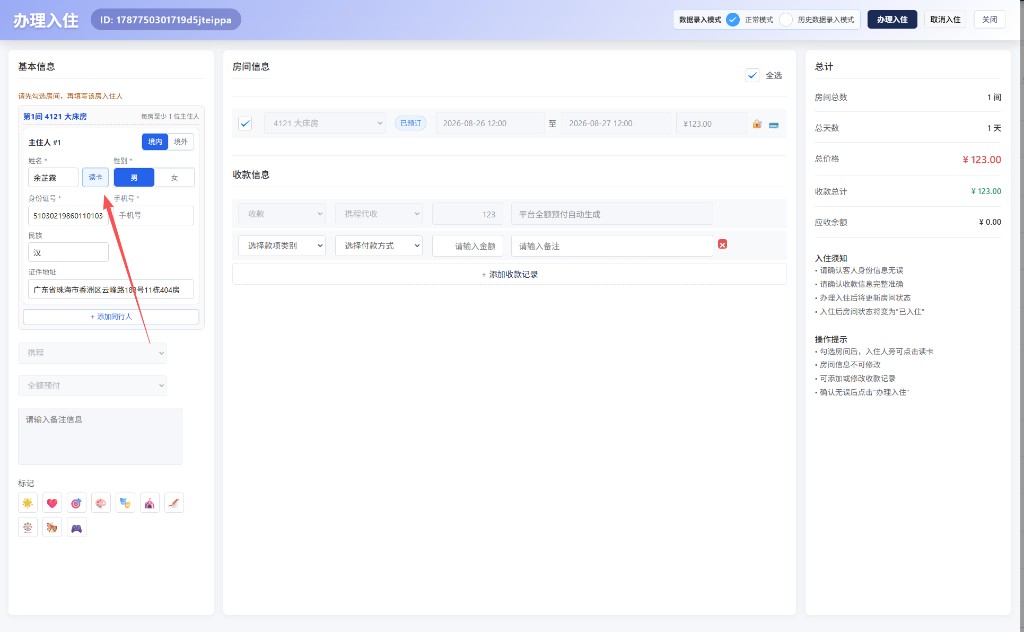Screen dimensions: 1024x632
Task: Click the 证件地址 address field
Action: click(111, 289)
